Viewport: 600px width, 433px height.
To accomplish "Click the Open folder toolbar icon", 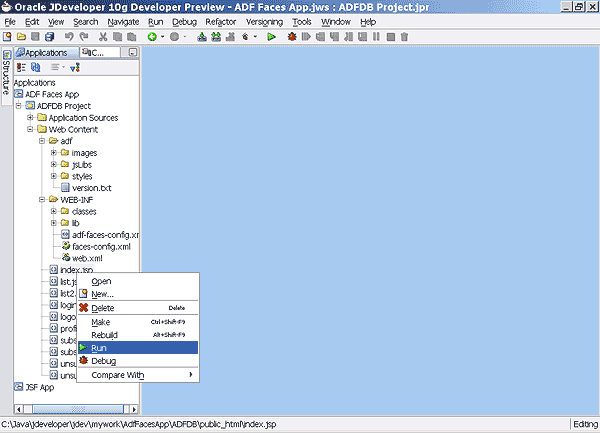I will (21, 37).
